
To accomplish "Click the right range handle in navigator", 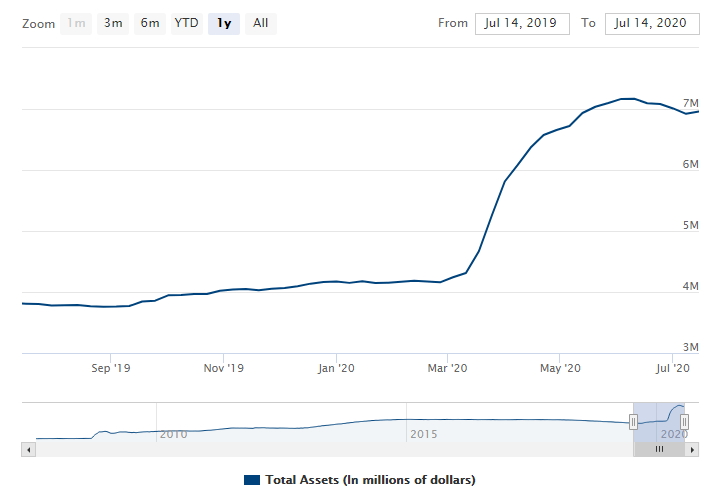I will click(x=684, y=422).
